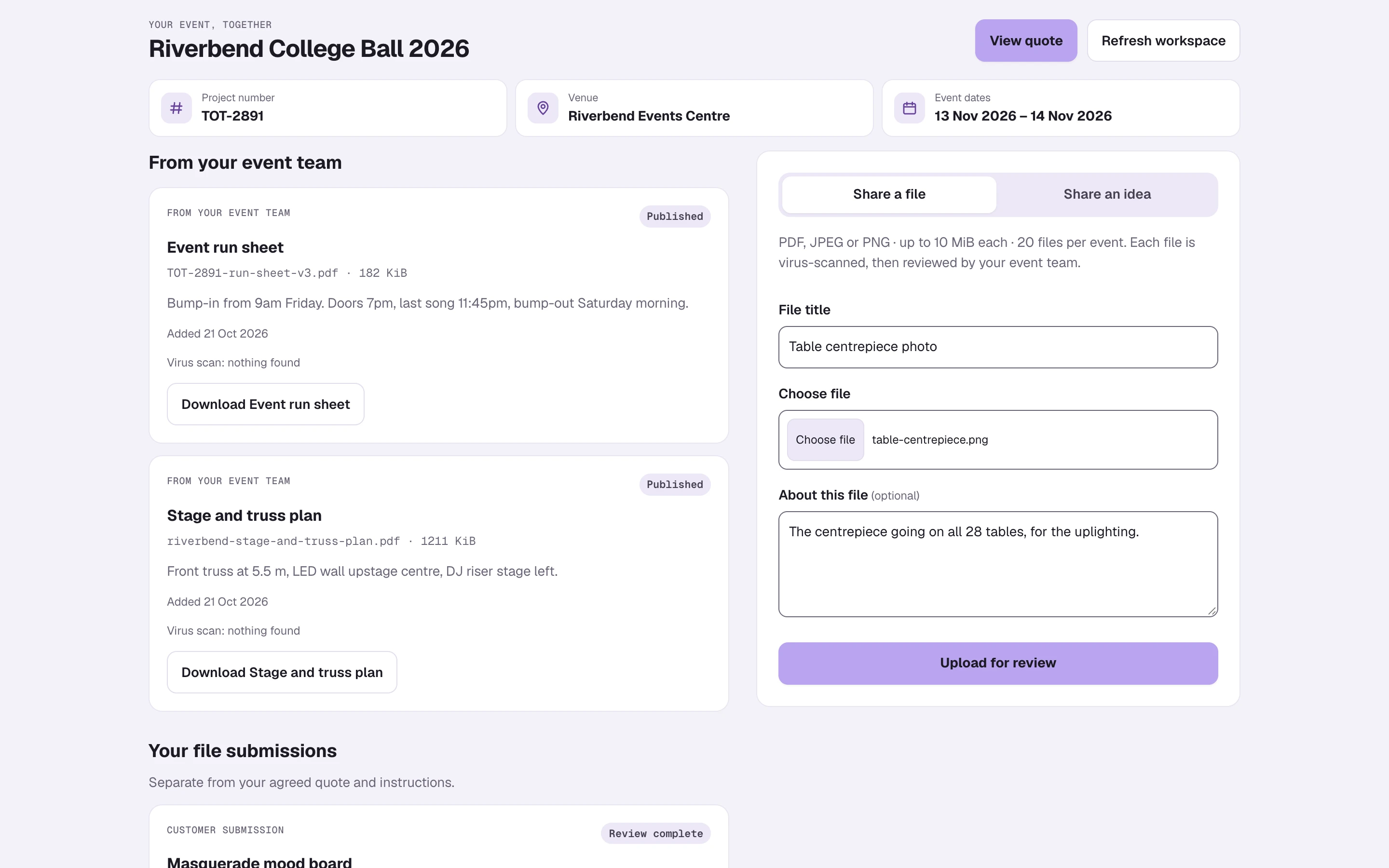
Task: Click the textarea resize handle corner
Action: [x=1212, y=611]
